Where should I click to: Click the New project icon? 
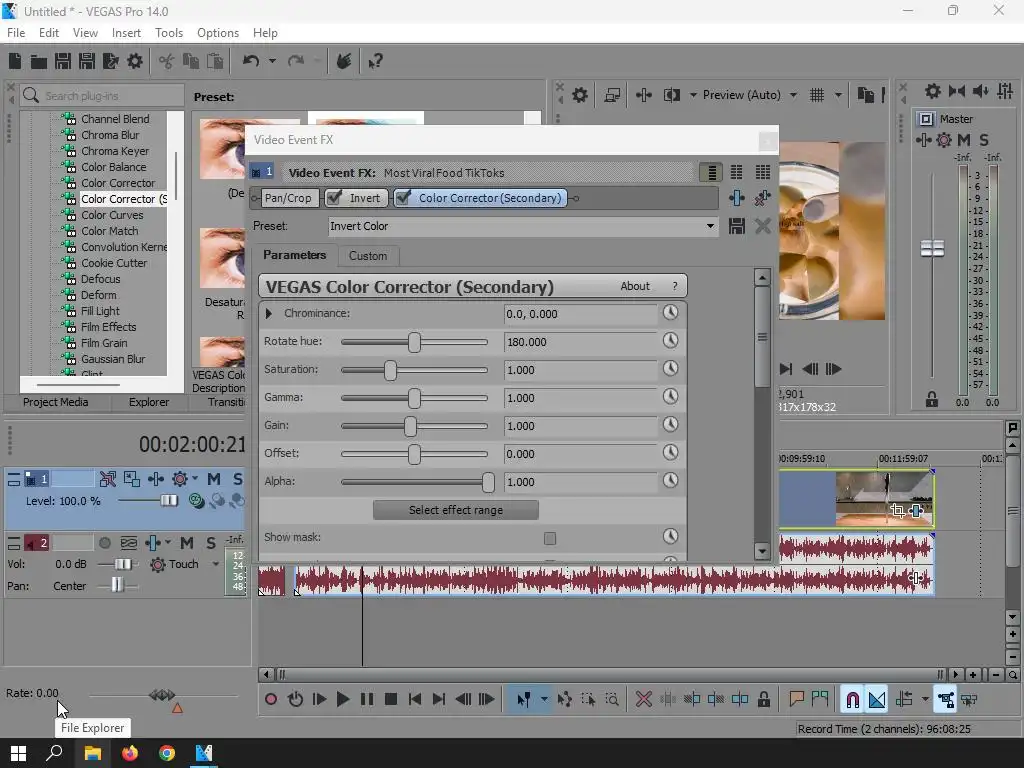[x=15, y=61]
